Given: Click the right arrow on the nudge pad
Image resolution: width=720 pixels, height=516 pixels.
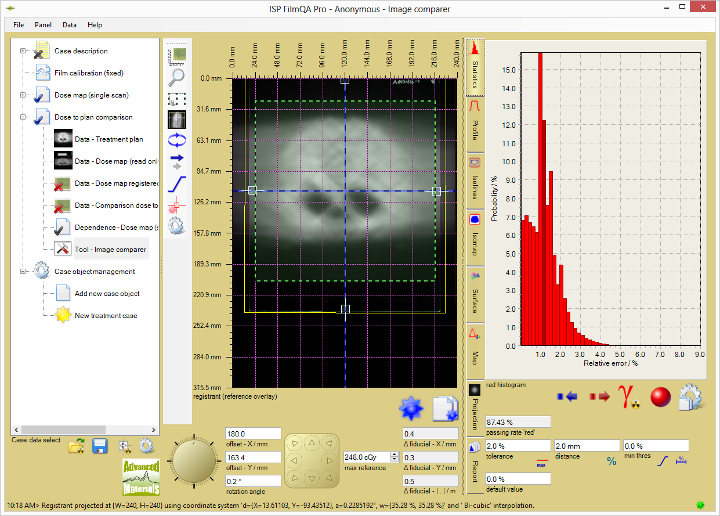Looking at the screenshot, I should pos(329,460).
